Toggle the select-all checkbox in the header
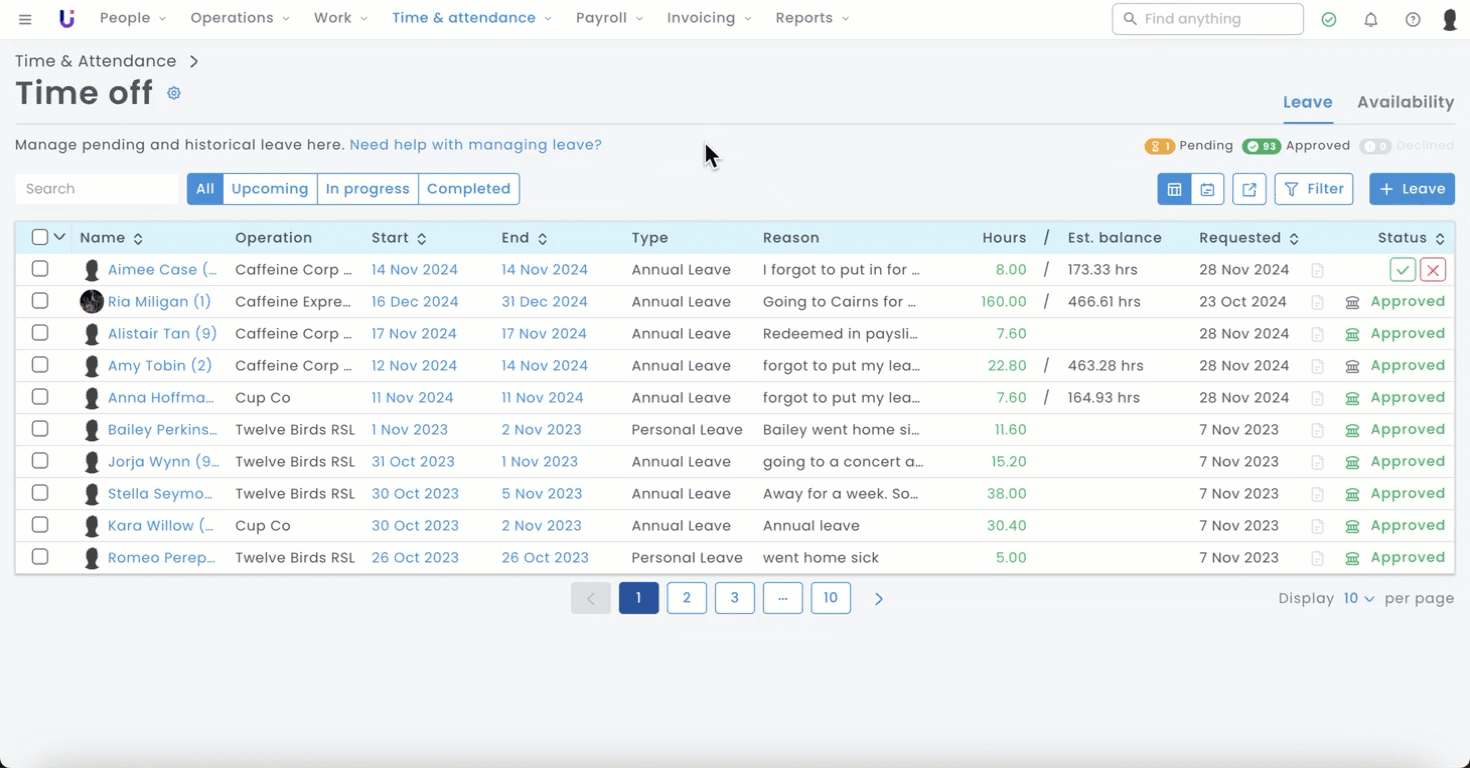 tap(40, 237)
